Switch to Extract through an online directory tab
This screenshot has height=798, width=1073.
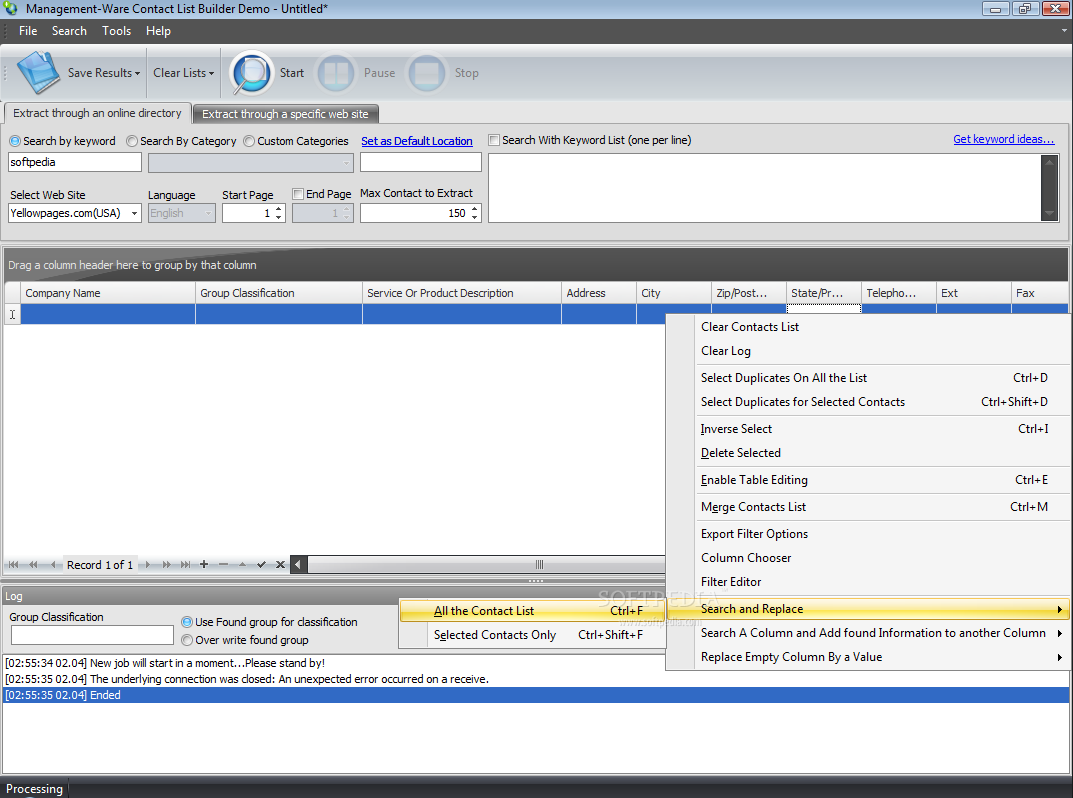pos(97,113)
